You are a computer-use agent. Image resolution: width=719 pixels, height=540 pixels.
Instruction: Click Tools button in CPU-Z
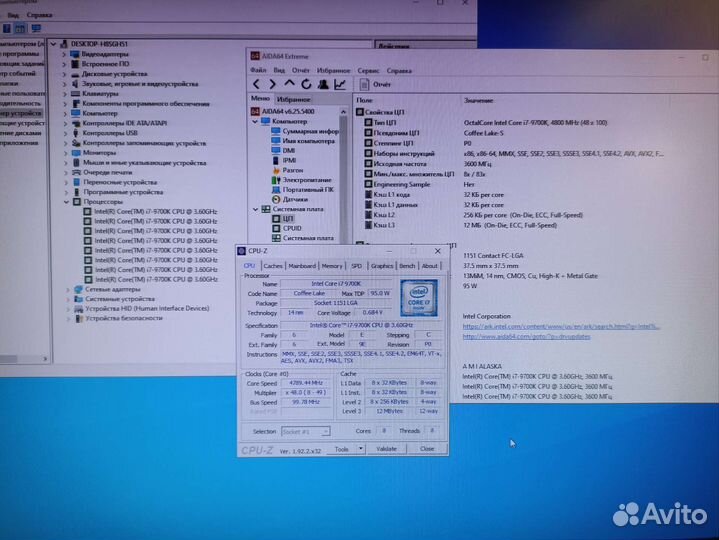342,449
